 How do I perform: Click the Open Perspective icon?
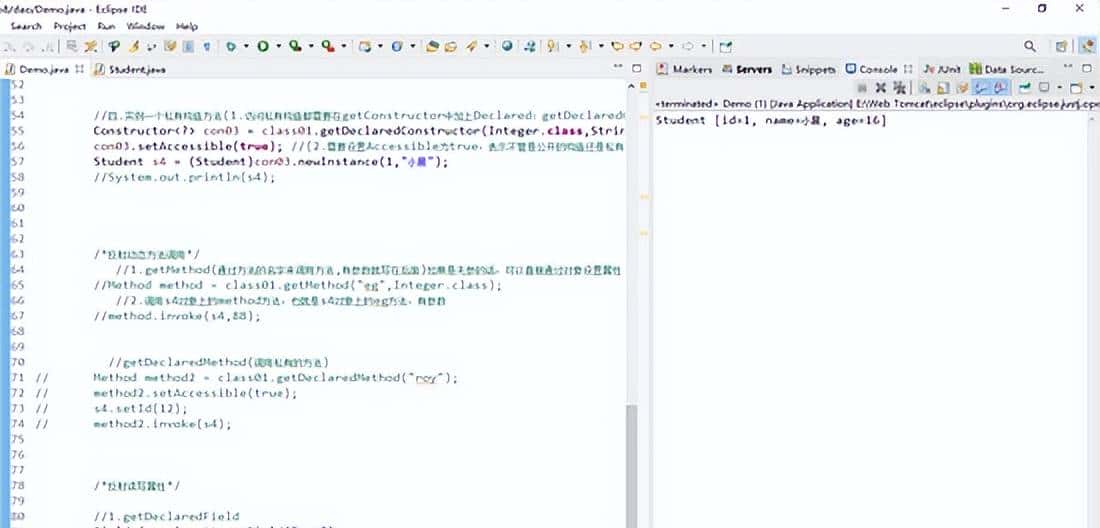click(1061, 46)
